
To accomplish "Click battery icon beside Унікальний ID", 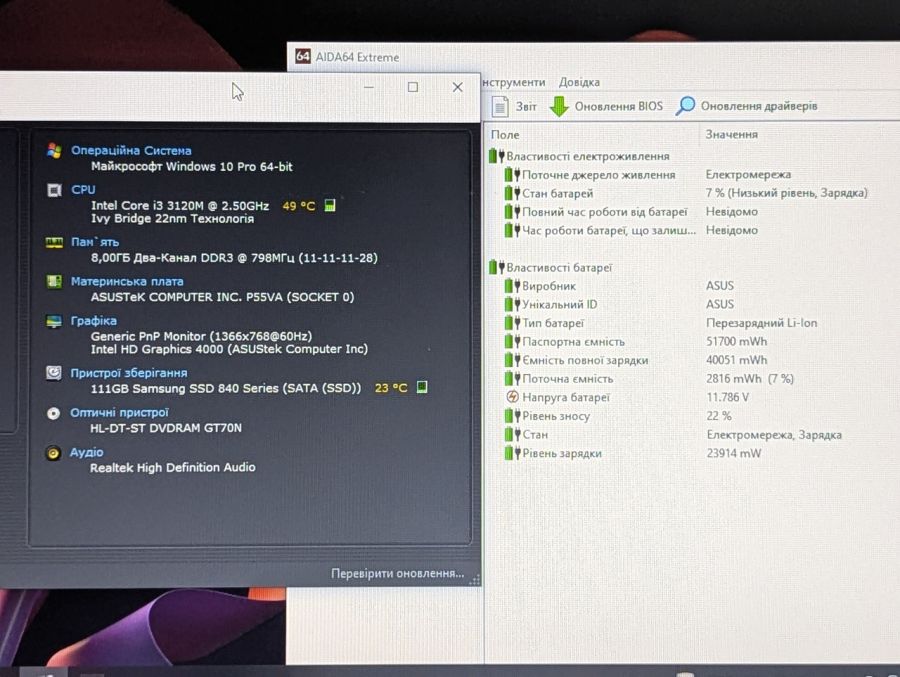I will point(512,304).
